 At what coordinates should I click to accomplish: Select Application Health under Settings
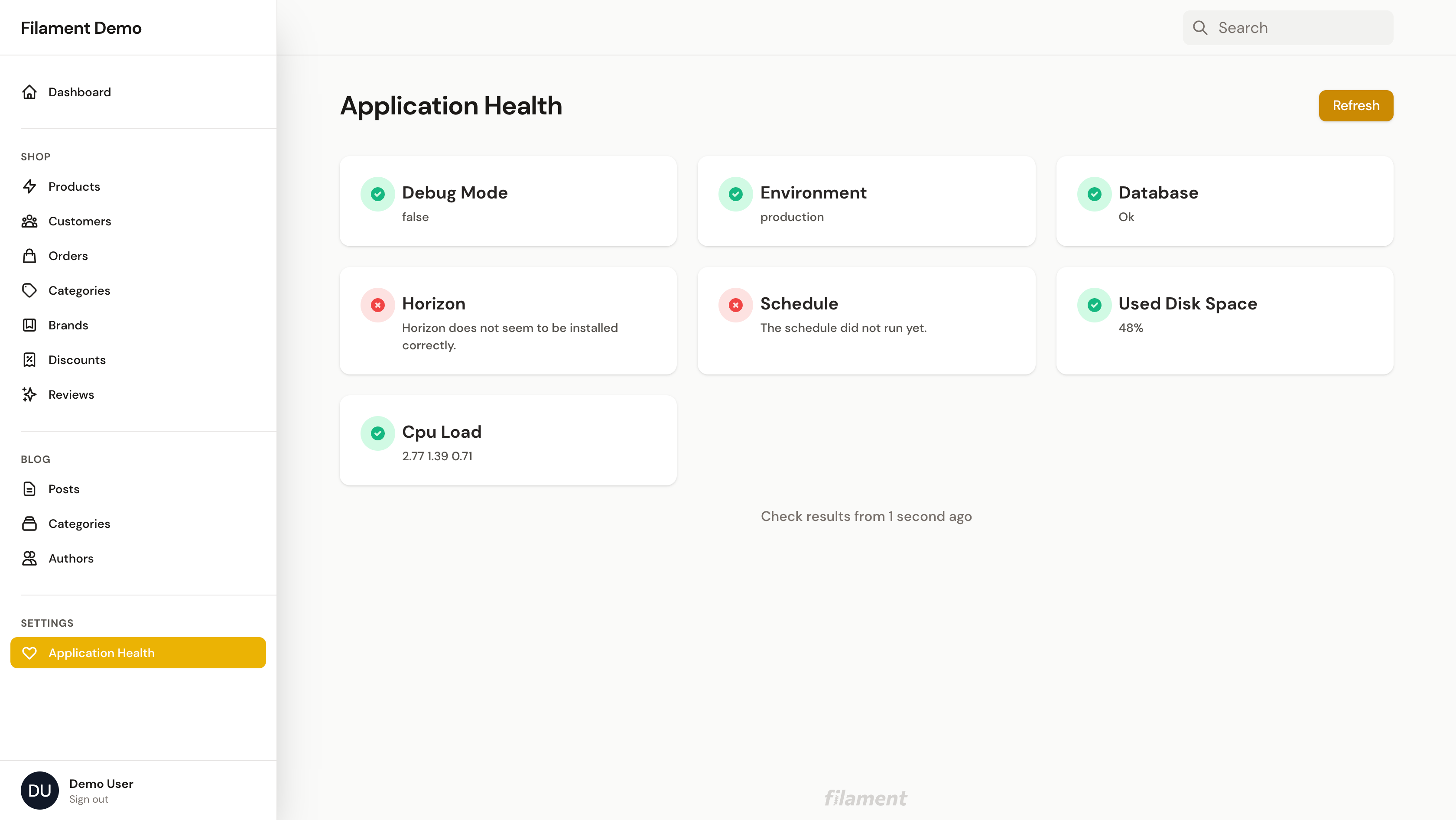click(102, 653)
